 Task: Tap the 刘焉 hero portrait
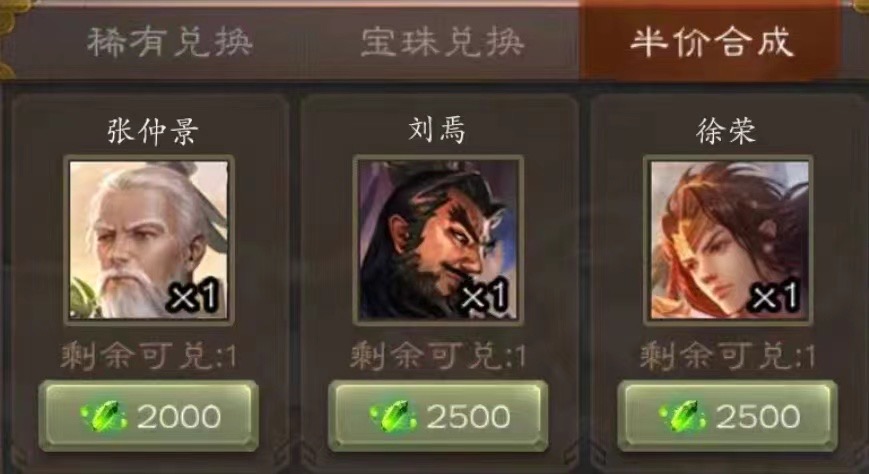tap(438, 239)
